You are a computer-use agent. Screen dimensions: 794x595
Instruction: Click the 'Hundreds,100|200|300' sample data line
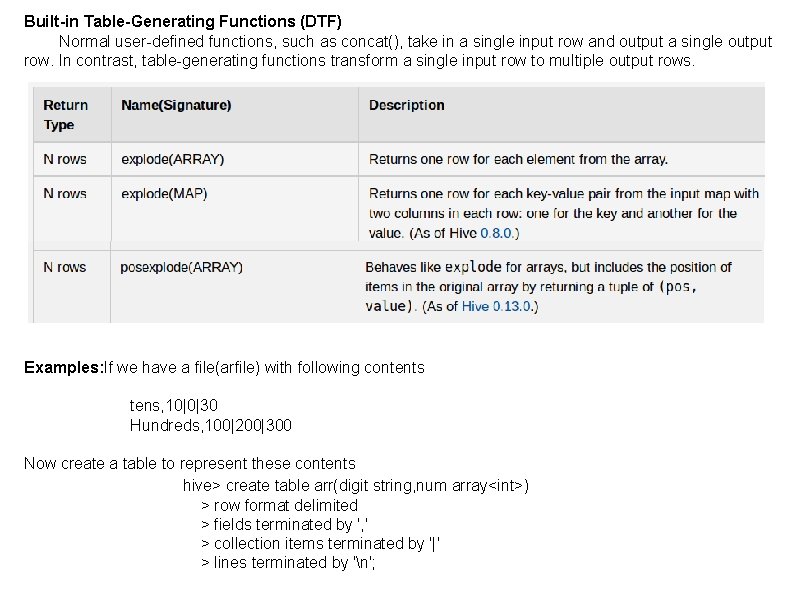(x=210, y=425)
